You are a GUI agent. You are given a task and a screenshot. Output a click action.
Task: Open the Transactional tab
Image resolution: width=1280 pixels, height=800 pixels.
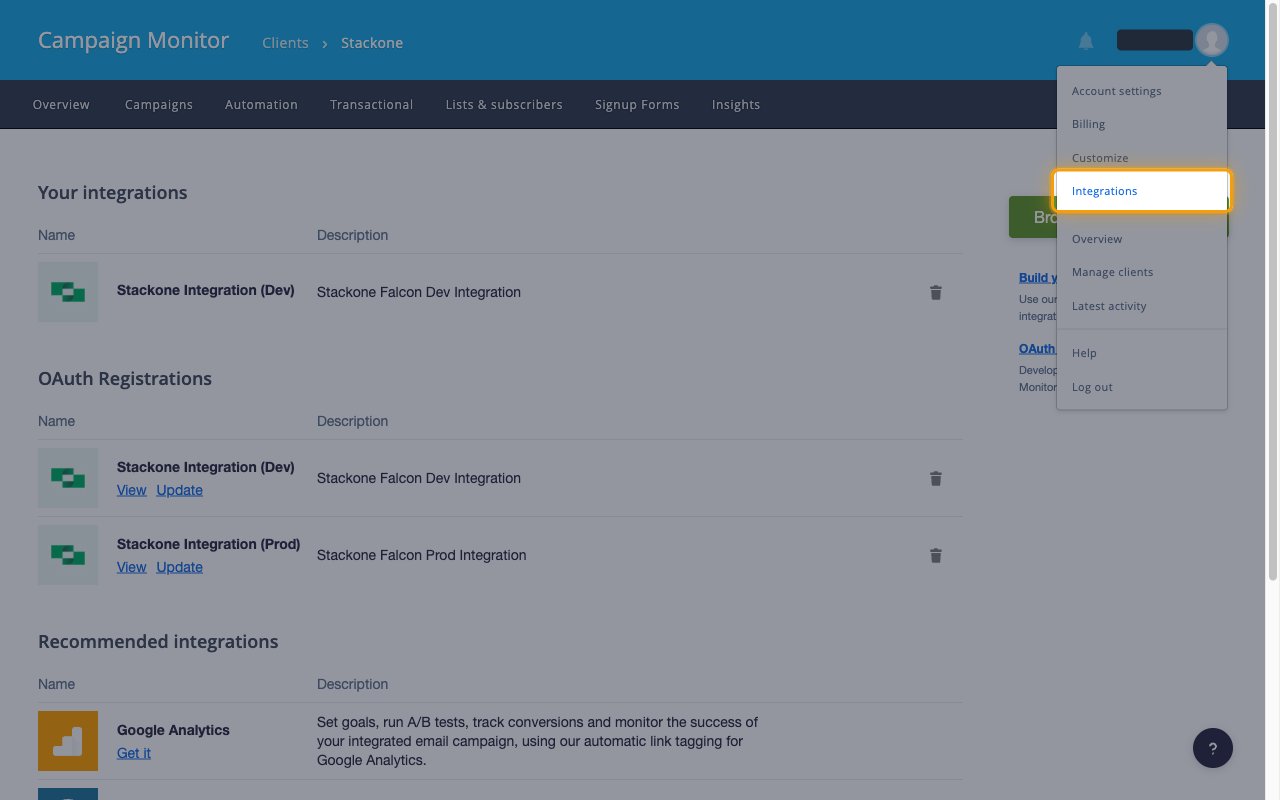pyautogui.click(x=371, y=104)
